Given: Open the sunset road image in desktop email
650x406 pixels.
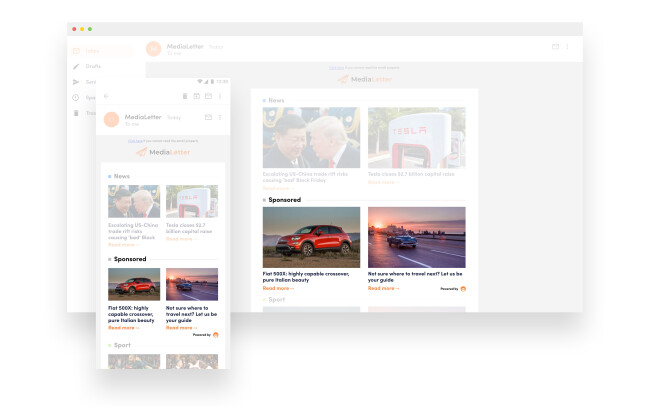Looking at the screenshot, I should point(416,237).
